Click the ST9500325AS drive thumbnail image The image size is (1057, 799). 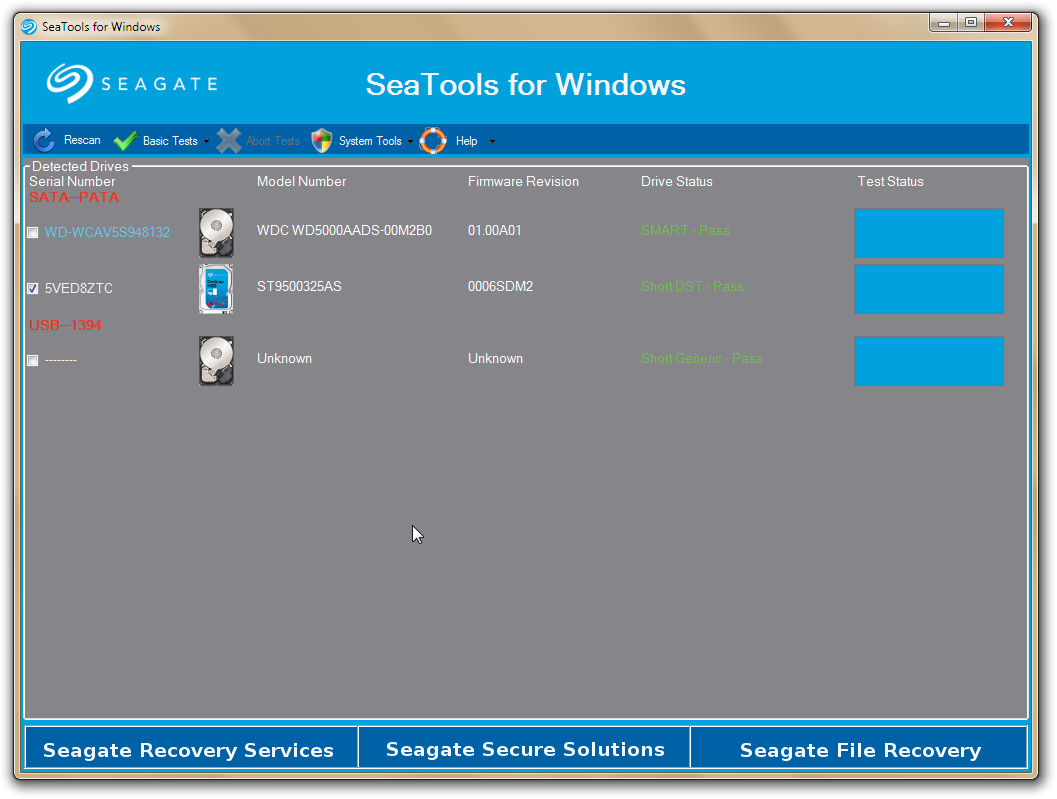tap(216, 289)
